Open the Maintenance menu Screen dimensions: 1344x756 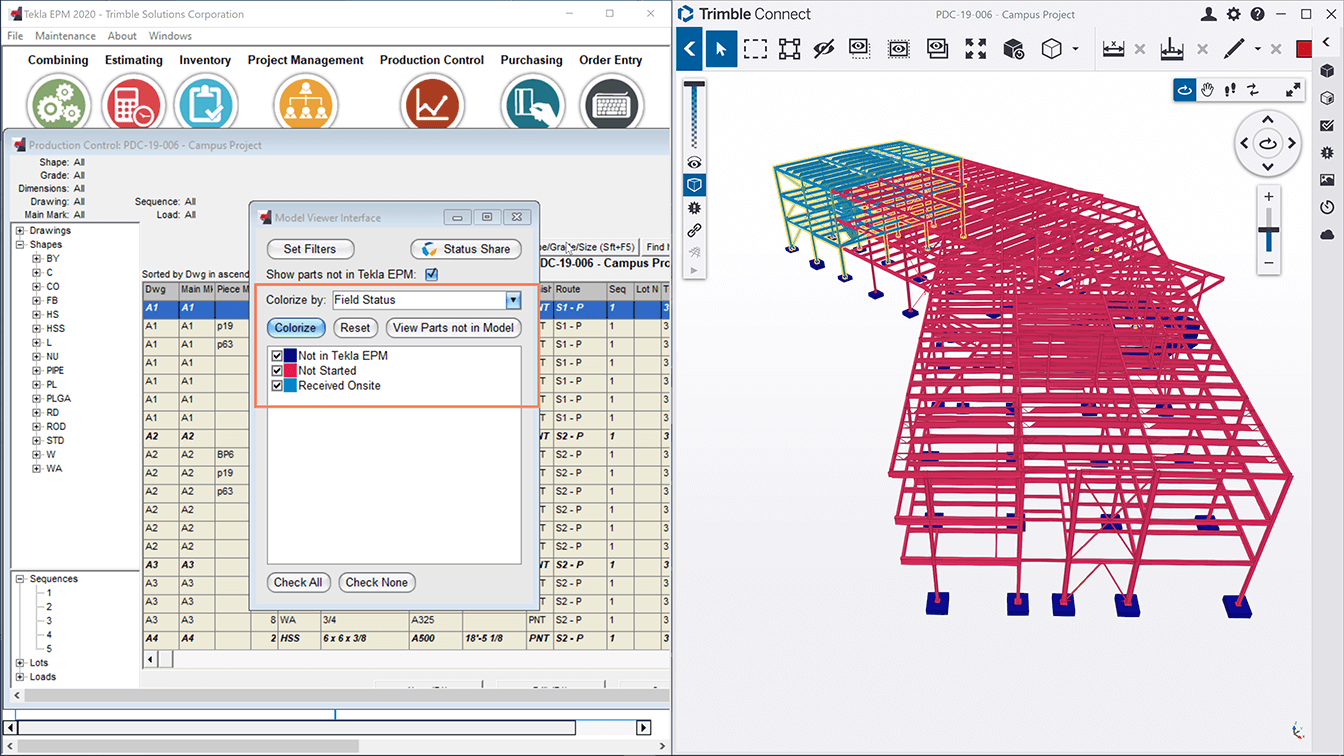tap(65, 35)
